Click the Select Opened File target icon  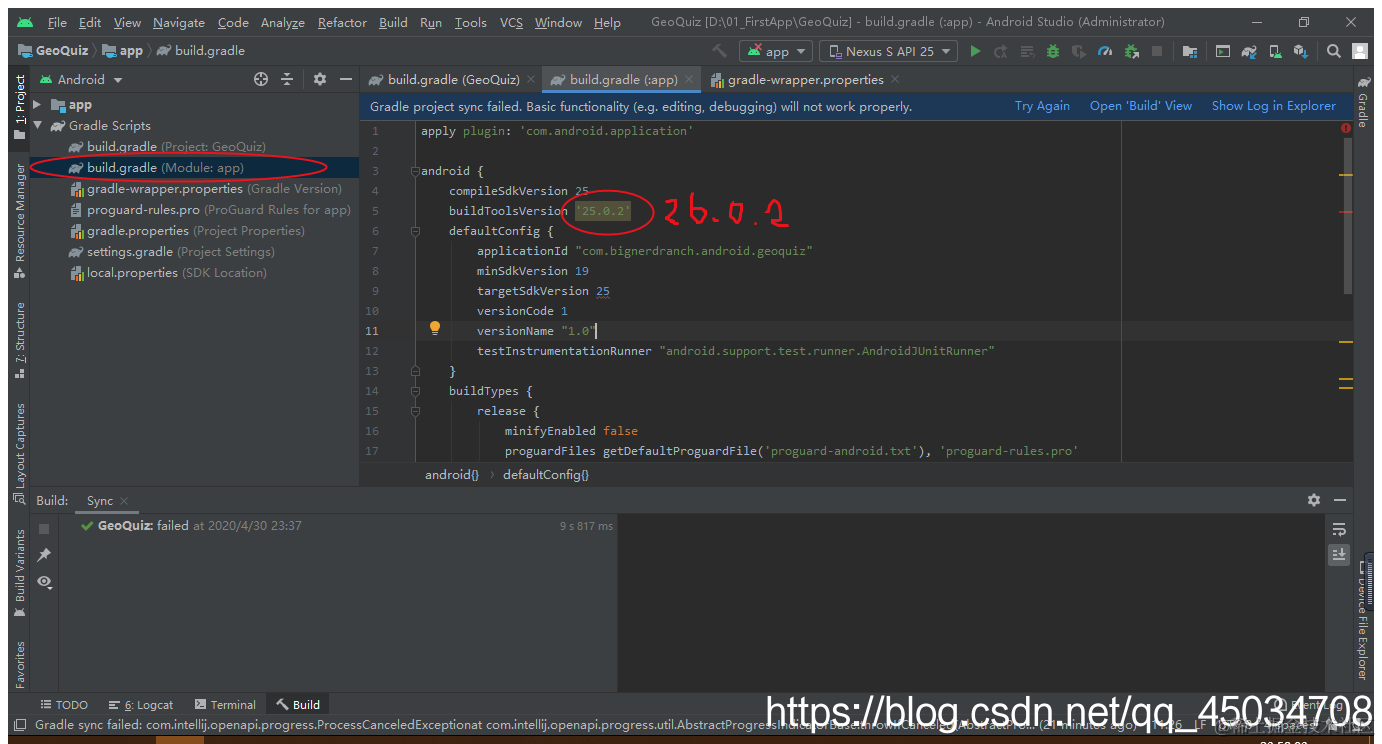point(261,80)
